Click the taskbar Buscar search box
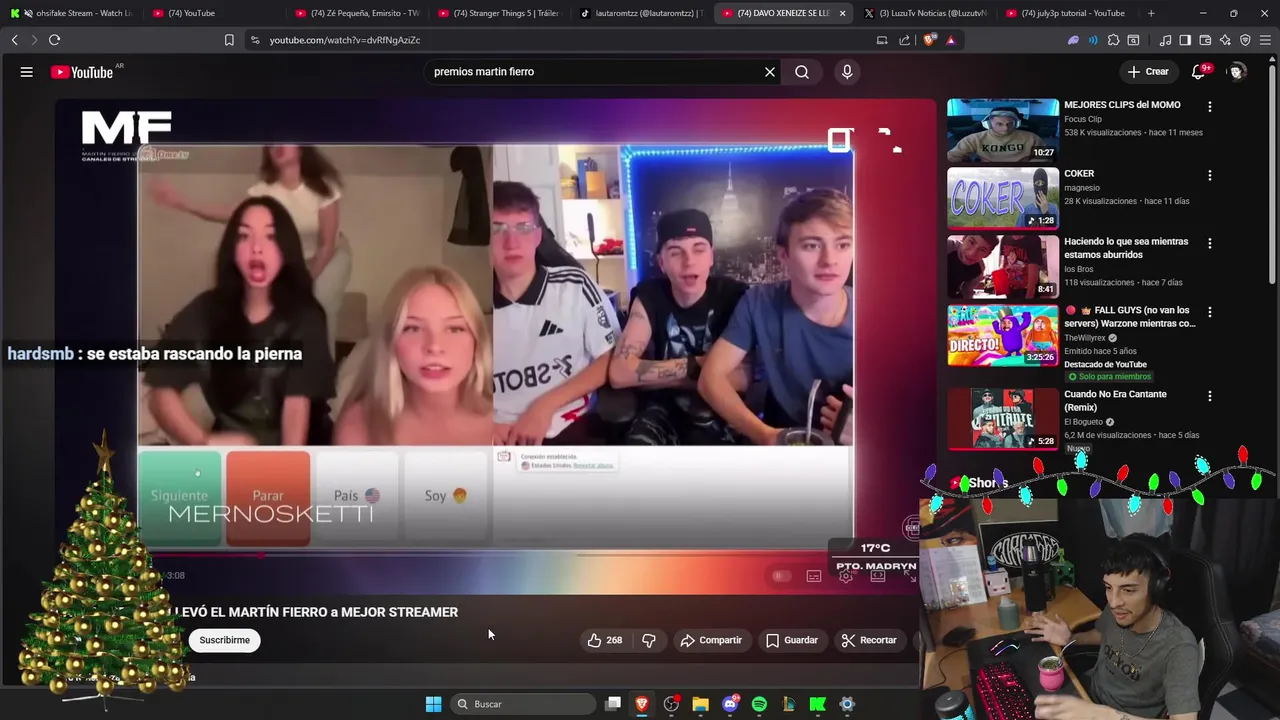Viewport: 1280px width, 720px height. (521, 704)
